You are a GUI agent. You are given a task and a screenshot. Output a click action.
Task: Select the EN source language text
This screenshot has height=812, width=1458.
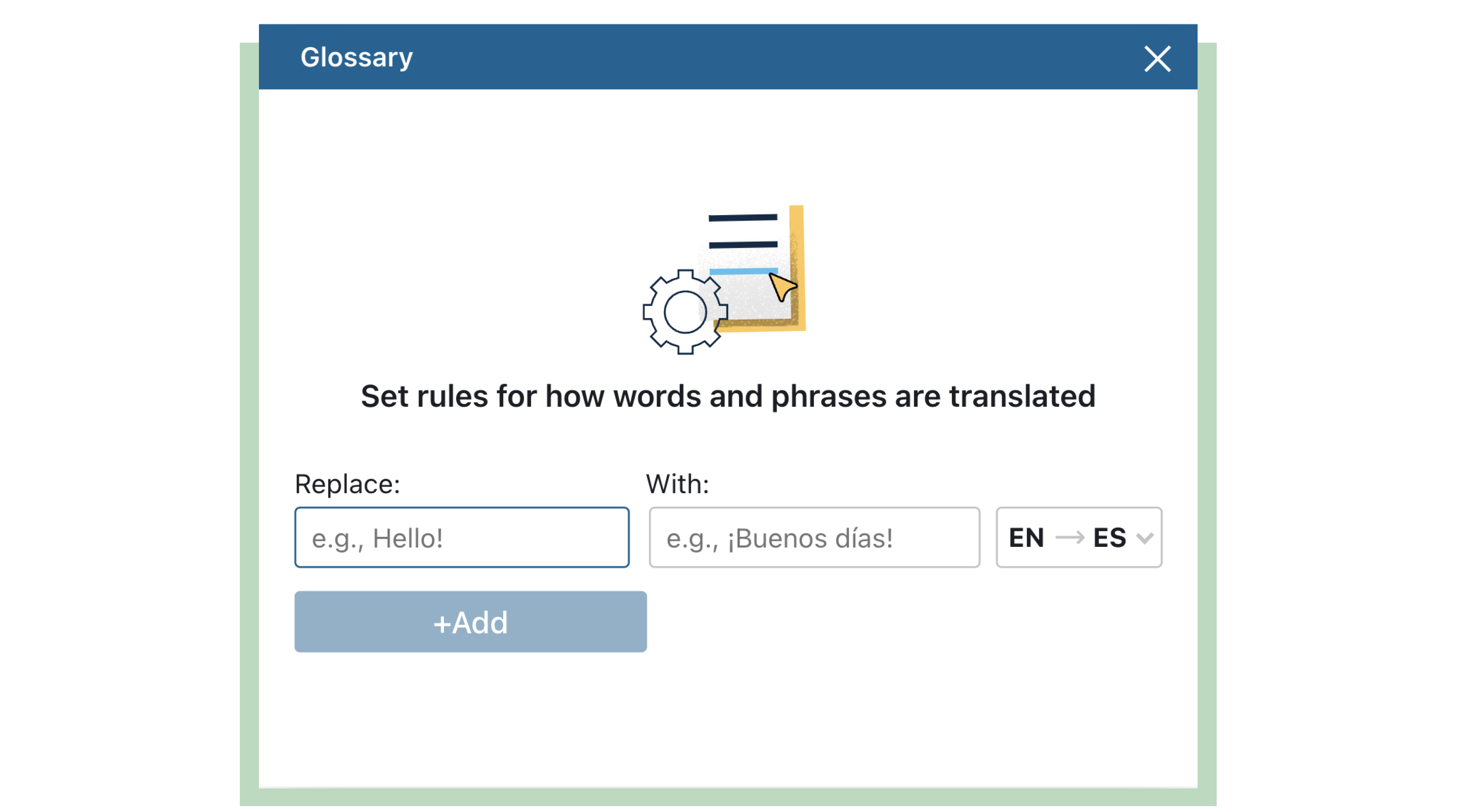(1026, 538)
